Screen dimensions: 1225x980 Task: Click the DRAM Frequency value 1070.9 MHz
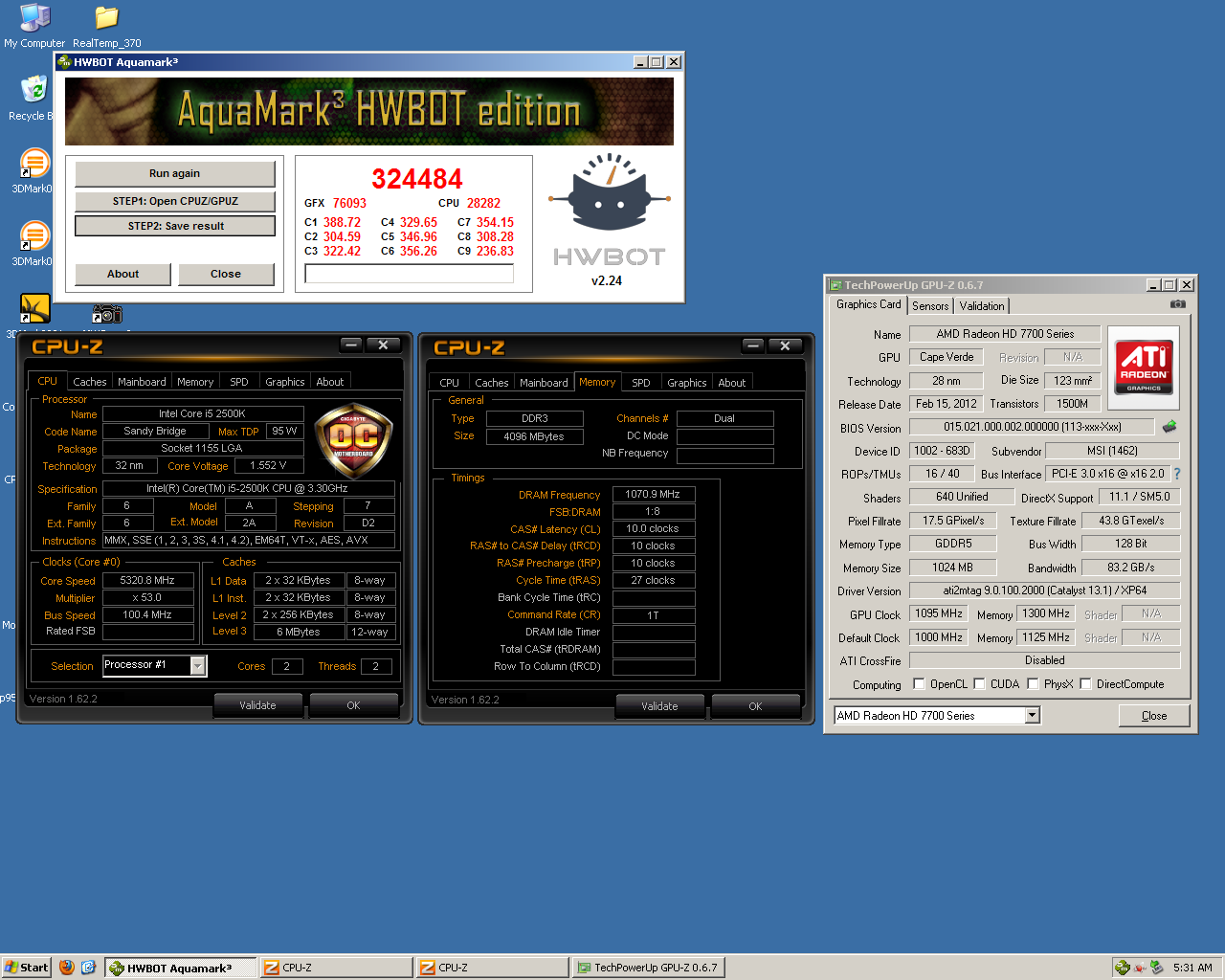pos(653,494)
